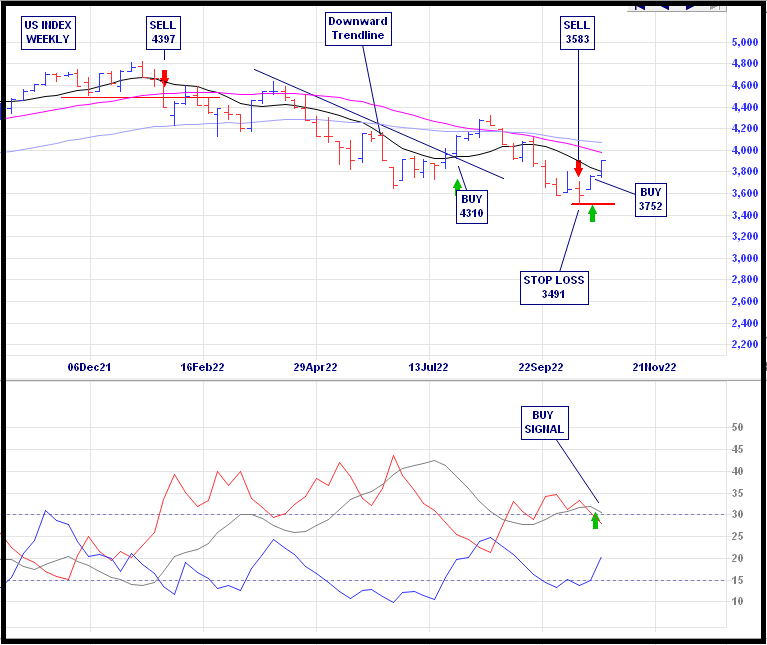Click the green buy signal arrow in indicator panel
The width and height of the screenshot is (767, 645).
(595, 521)
